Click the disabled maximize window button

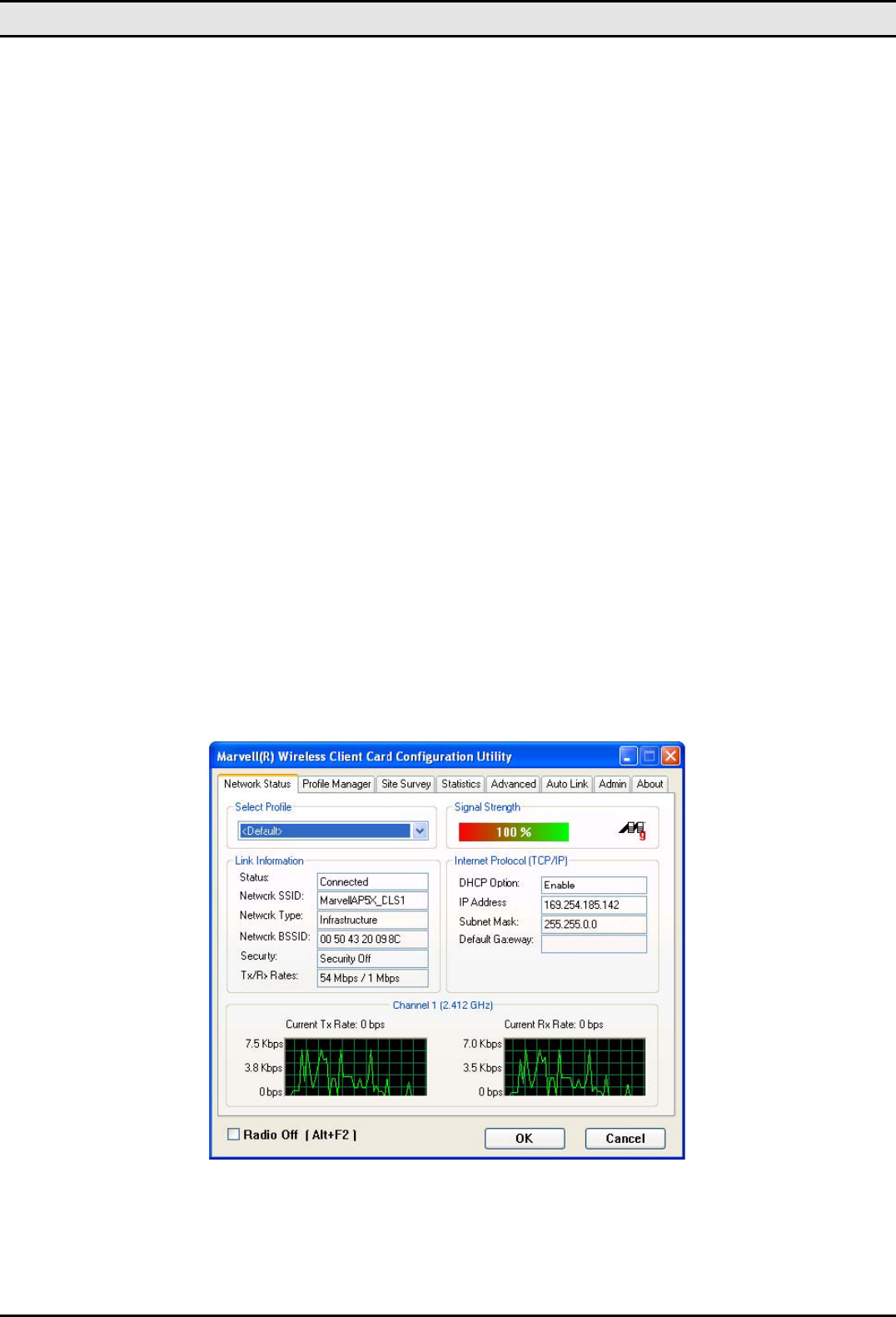[650, 756]
